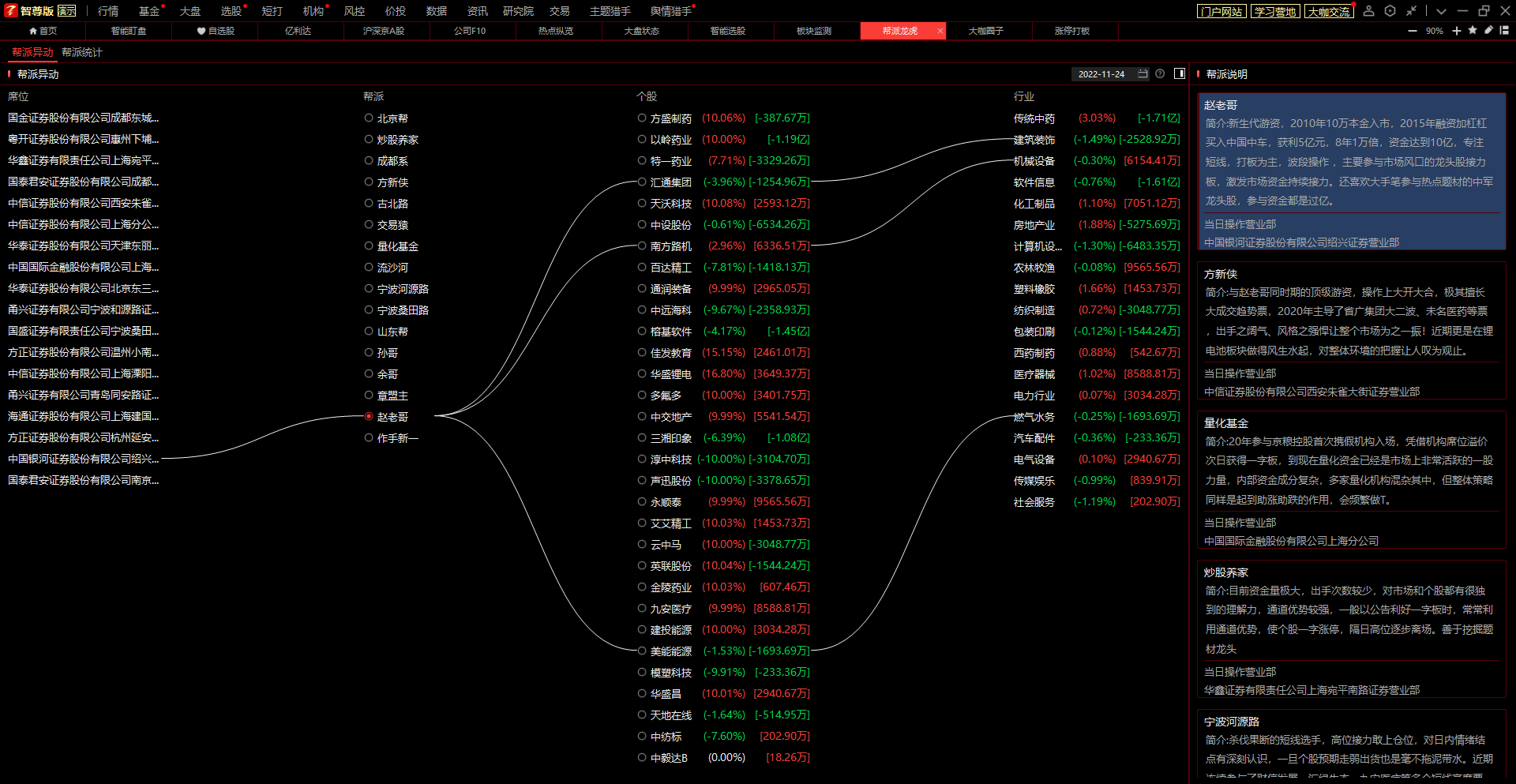Click the shrink window arrows icon
The image size is (1516, 784).
pyautogui.click(x=1411, y=11)
